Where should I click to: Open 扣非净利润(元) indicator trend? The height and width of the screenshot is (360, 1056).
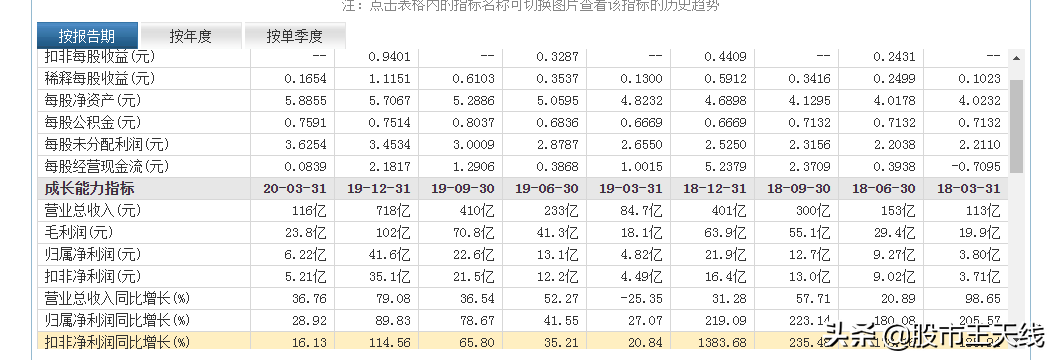pos(92,277)
